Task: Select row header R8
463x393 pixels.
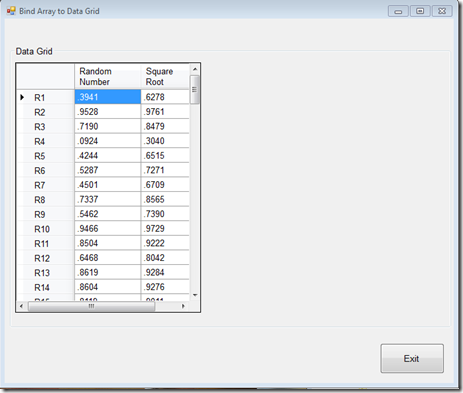Action: pos(45,199)
